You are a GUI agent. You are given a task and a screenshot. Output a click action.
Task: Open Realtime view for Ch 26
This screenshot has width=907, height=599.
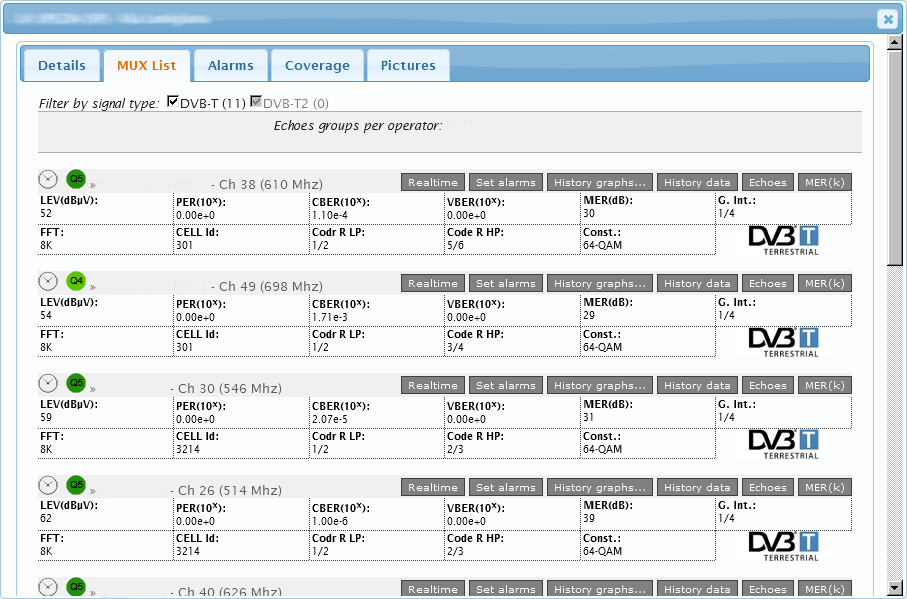[x=433, y=487]
